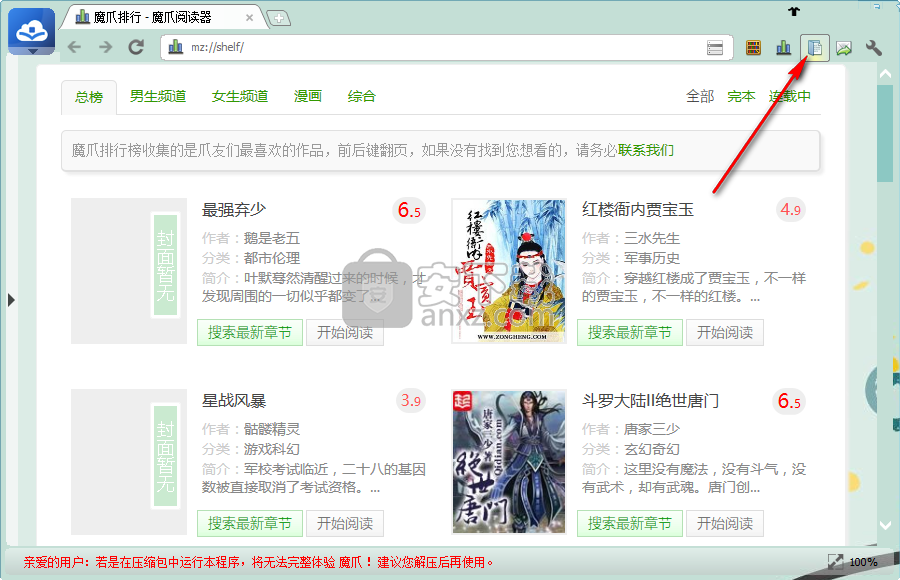Image resolution: width=900 pixels, height=580 pixels.
Task: Click 搜索最新章节 for 最强弃少
Action: 250,332
